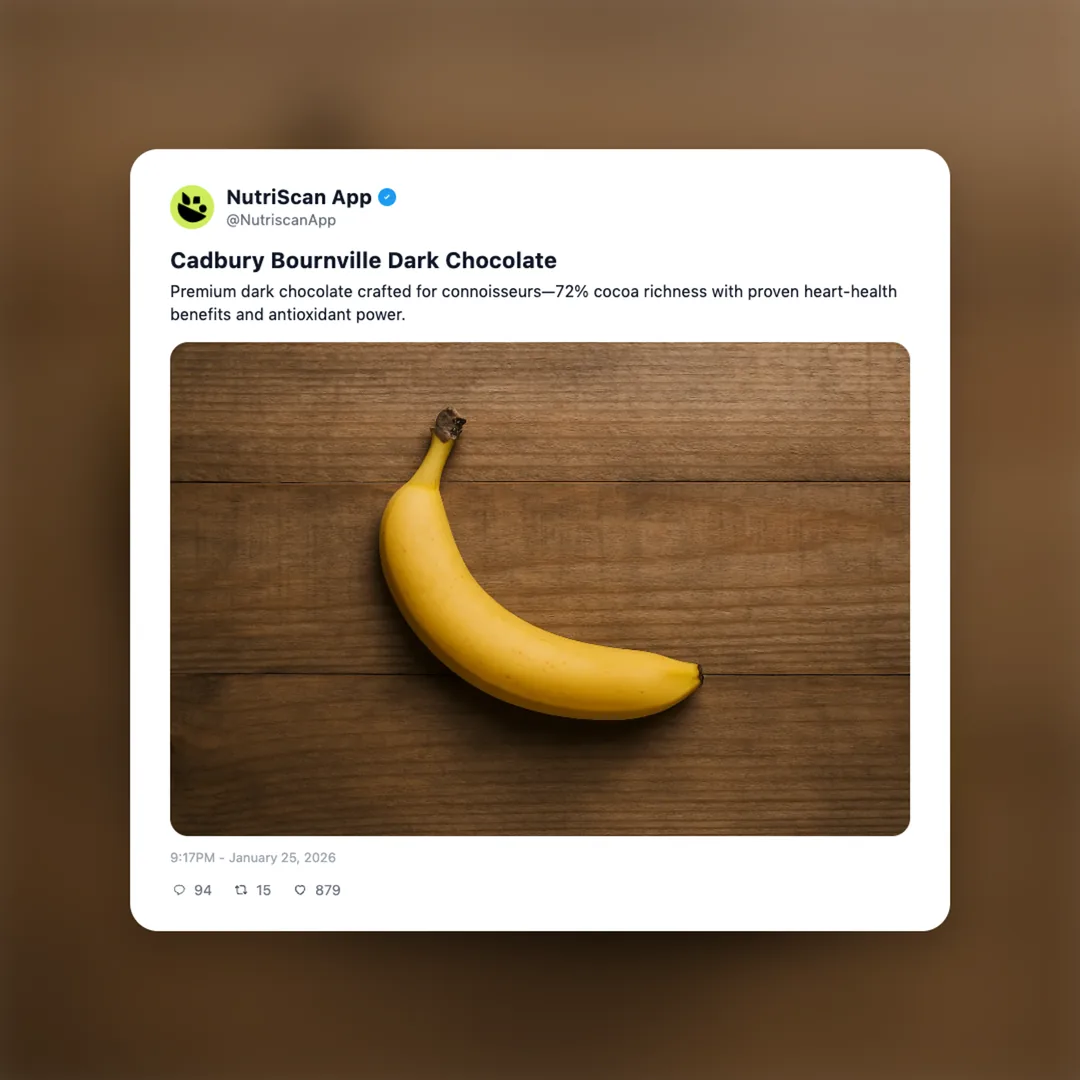Image resolution: width=1080 pixels, height=1080 pixels.
Task: Click the January 25, 2026 date
Action: point(282,858)
